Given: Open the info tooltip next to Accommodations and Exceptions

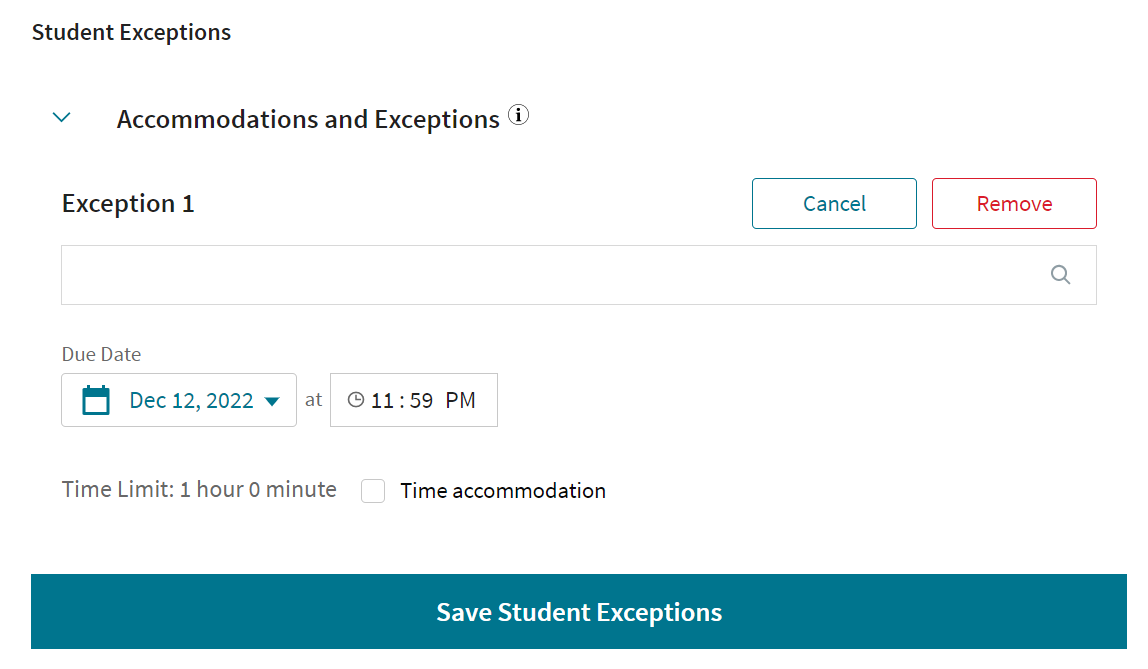Looking at the screenshot, I should [519, 115].
